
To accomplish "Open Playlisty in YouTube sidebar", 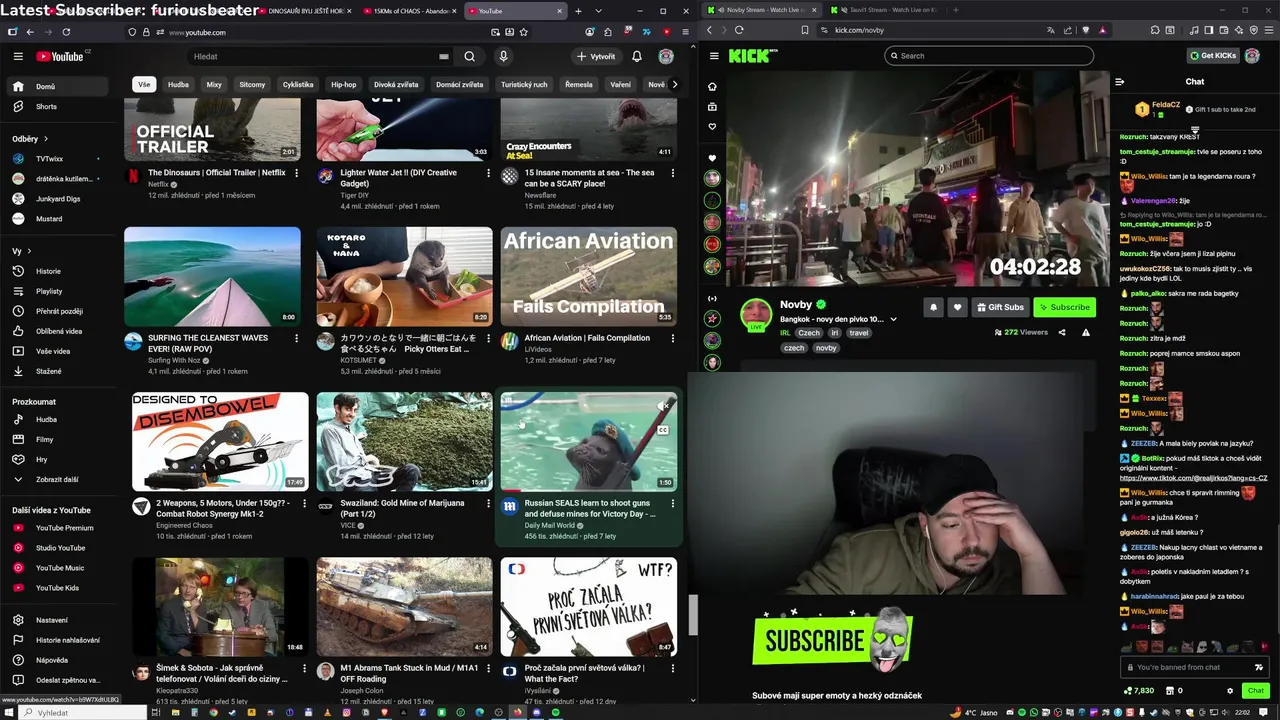I will coord(49,291).
